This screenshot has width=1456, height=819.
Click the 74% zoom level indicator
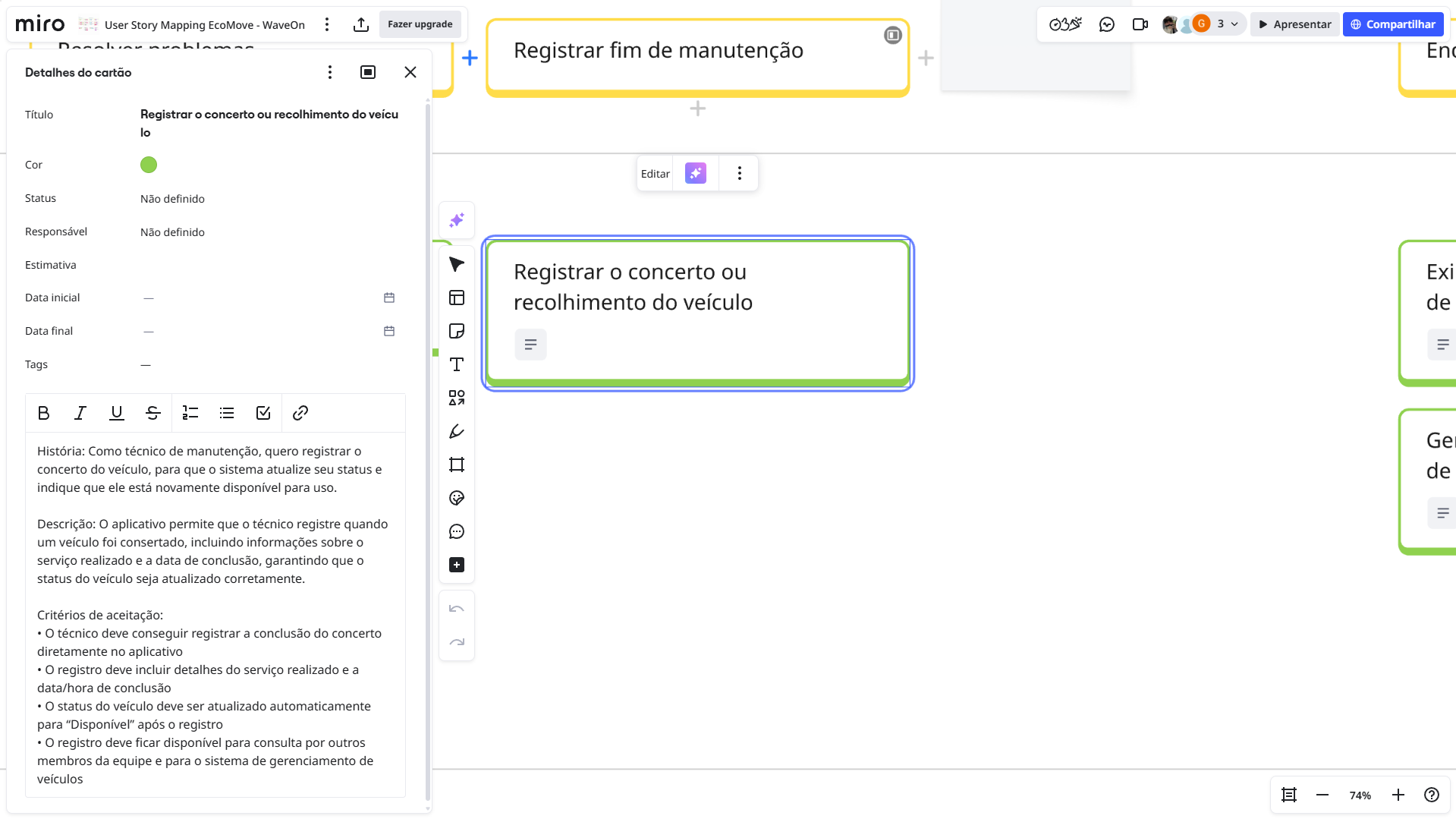click(x=1360, y=795)
